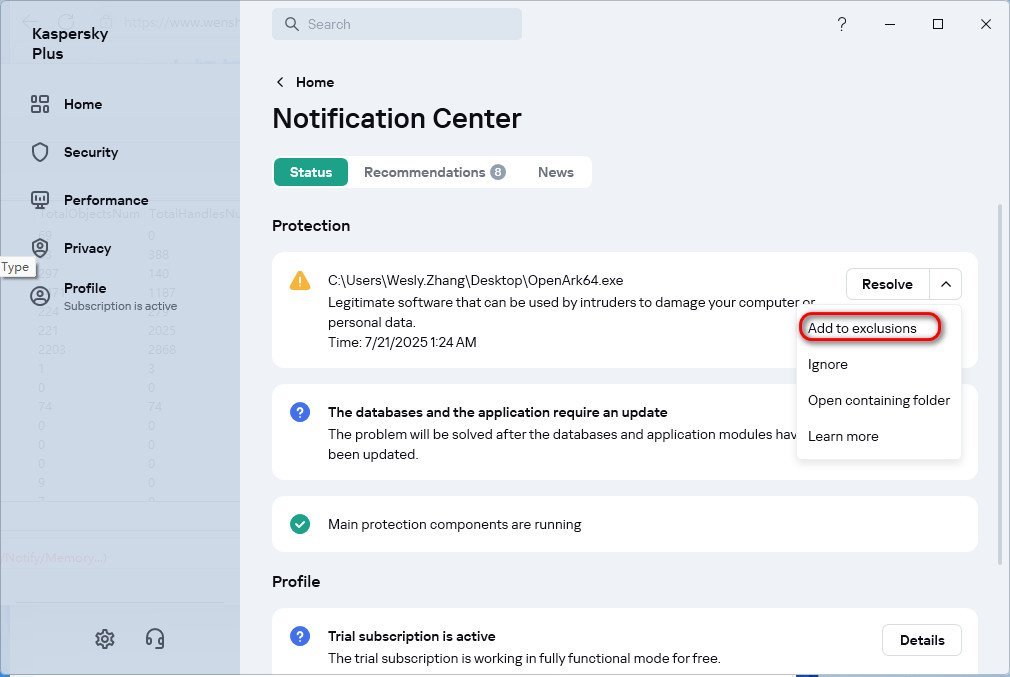The height and width of the screenshot is (677, 1010).
Task: Switch to the Status tab
Action: (x=310, y=172)
